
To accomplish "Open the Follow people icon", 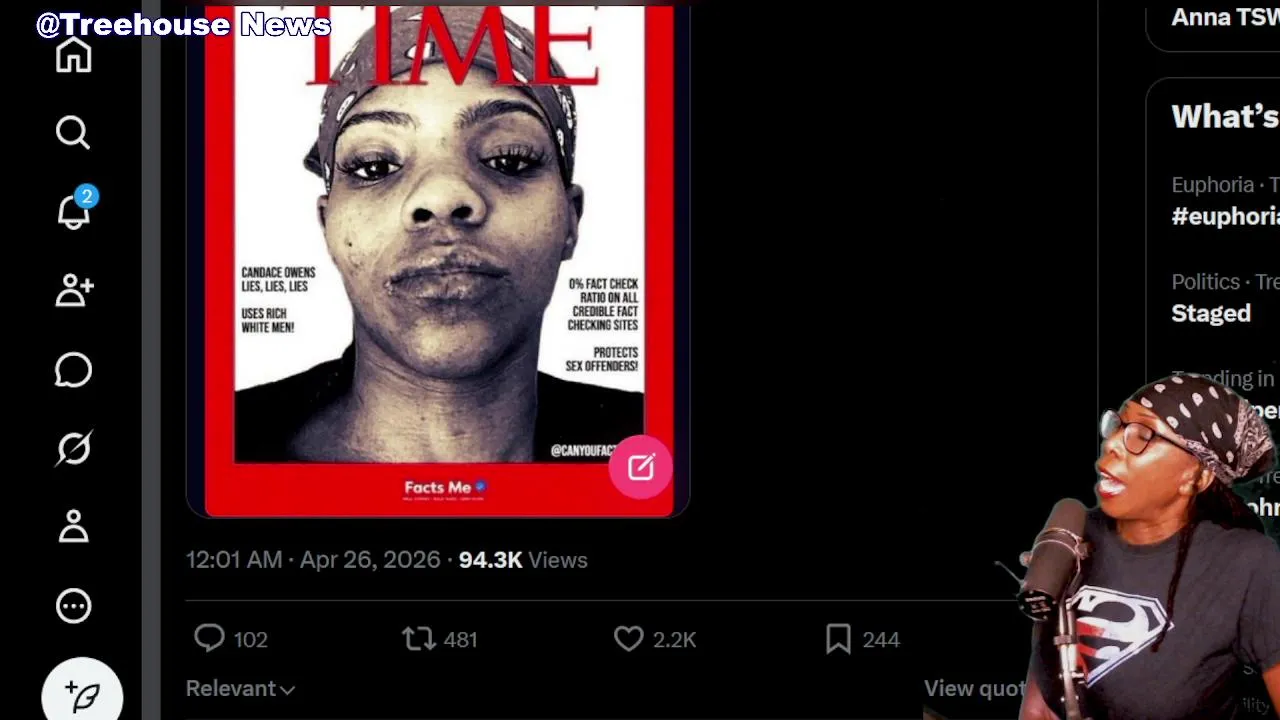I will point(74,290).
